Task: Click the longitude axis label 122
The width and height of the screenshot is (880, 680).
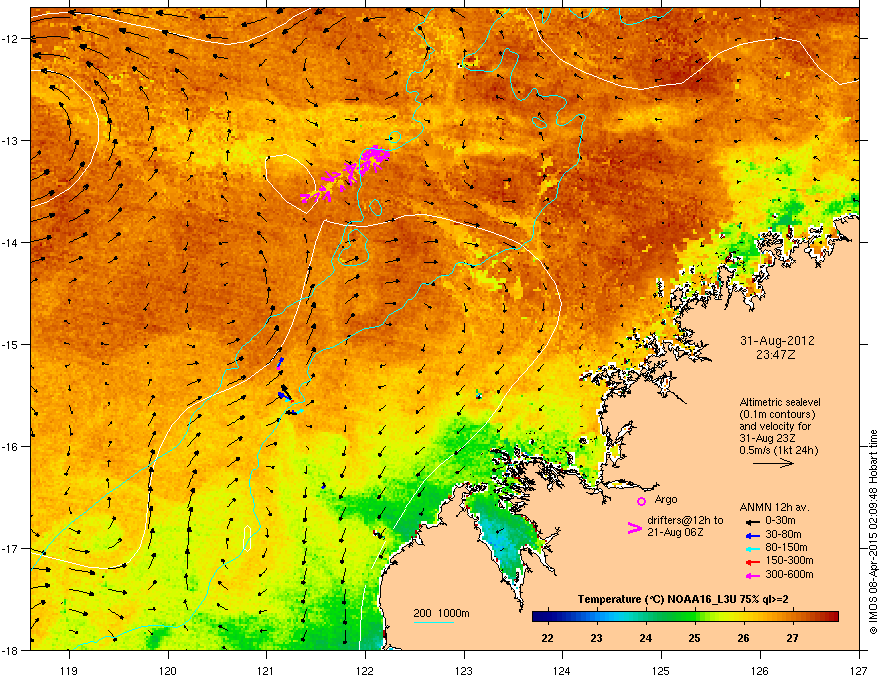Action: coord(365,670)
